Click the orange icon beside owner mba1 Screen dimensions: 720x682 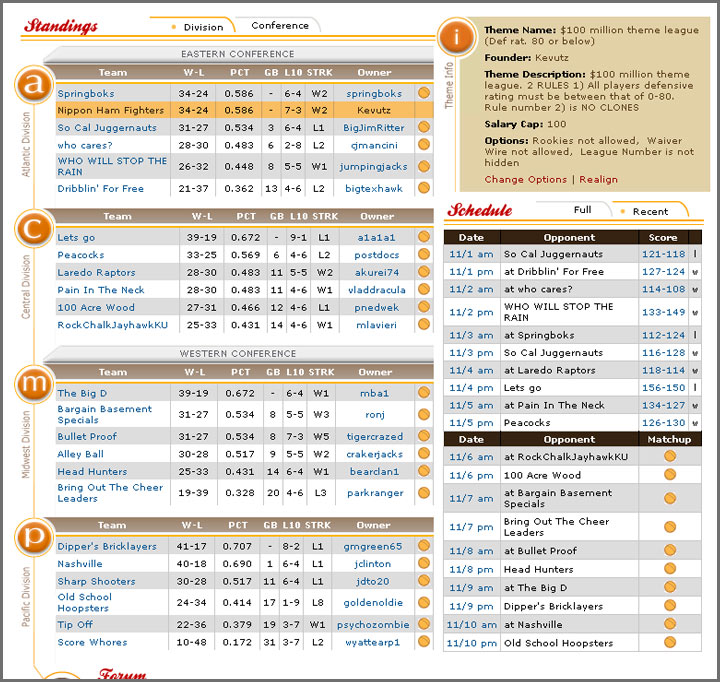tap(424, 393)
